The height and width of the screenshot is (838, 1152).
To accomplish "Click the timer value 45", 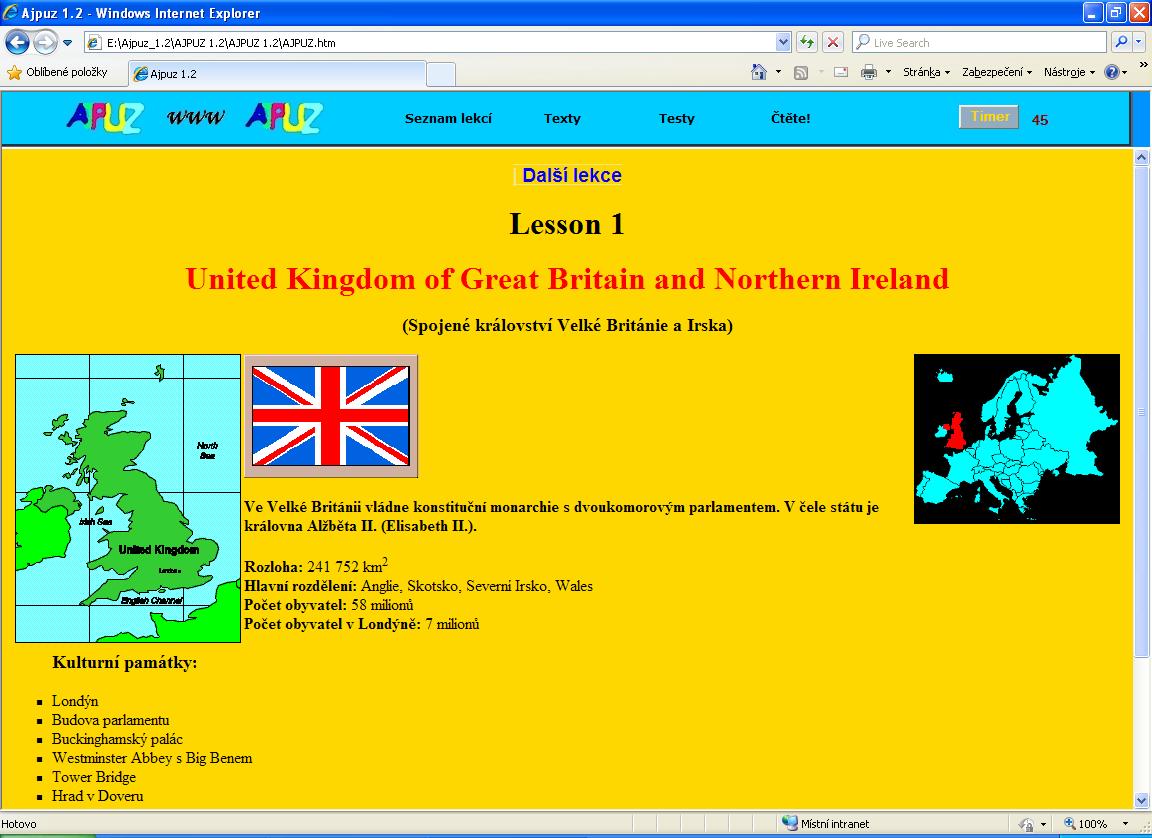I will point(1040,120).
